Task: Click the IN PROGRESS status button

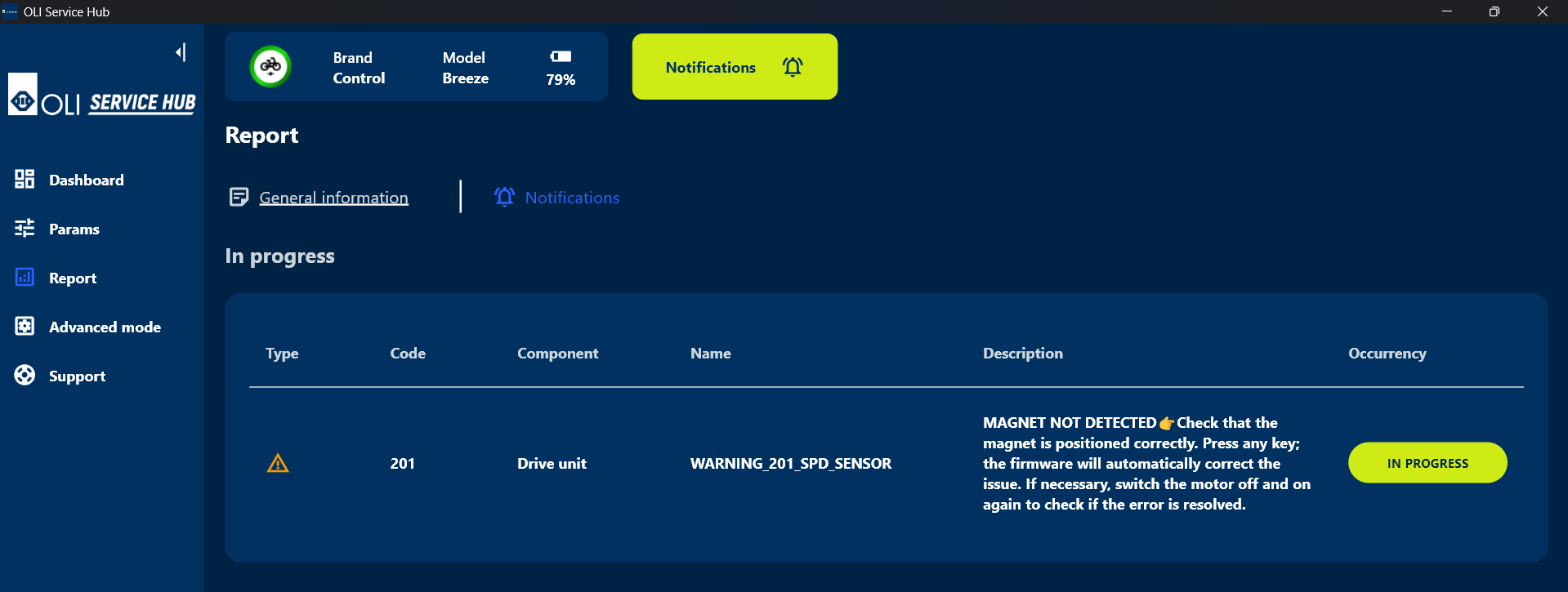Action: tap(1427, 463)
